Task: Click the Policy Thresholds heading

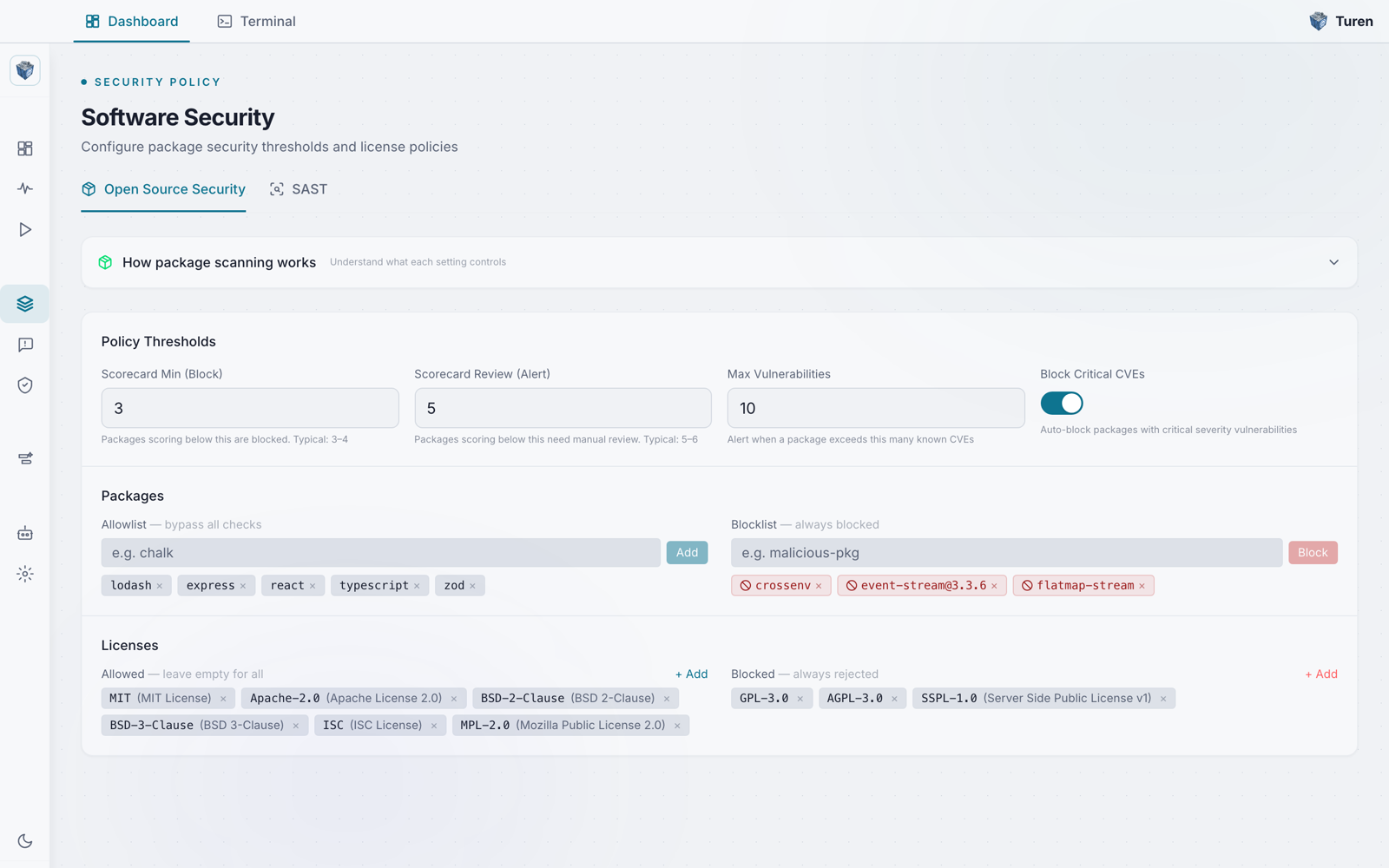Action: coord(159,342)
